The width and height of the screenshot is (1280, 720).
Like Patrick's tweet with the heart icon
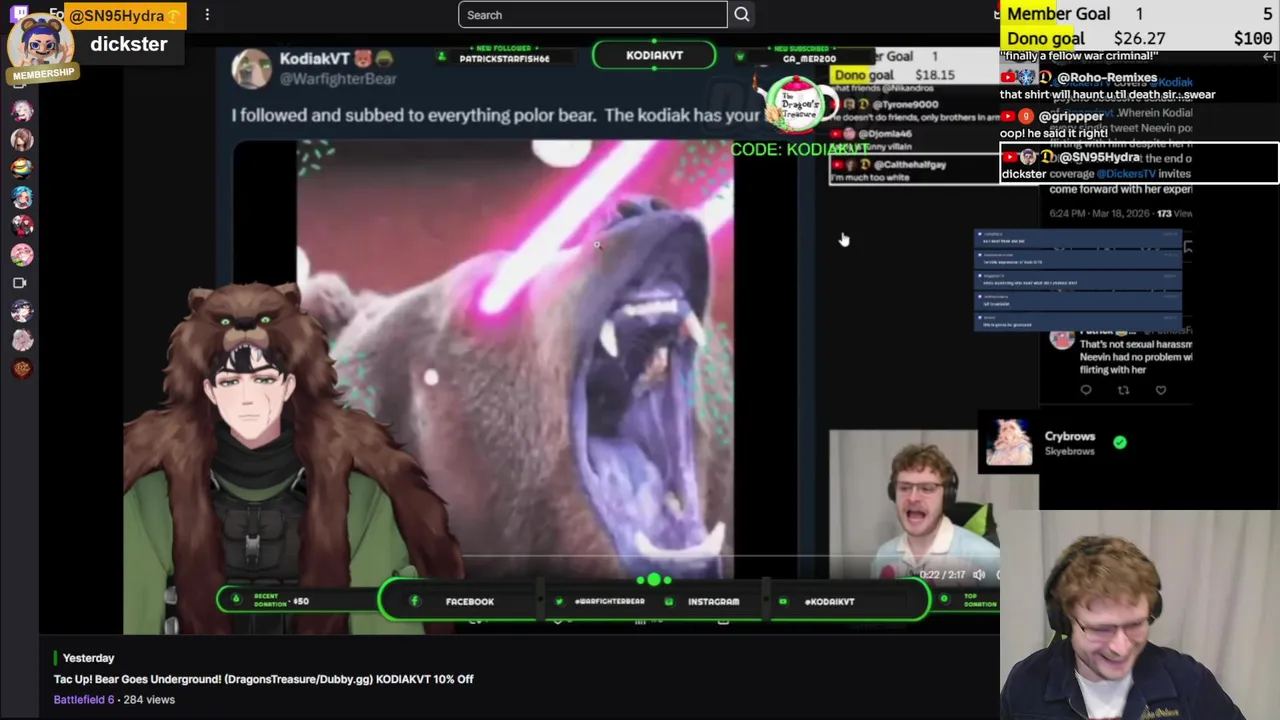tap(1161, 390)
